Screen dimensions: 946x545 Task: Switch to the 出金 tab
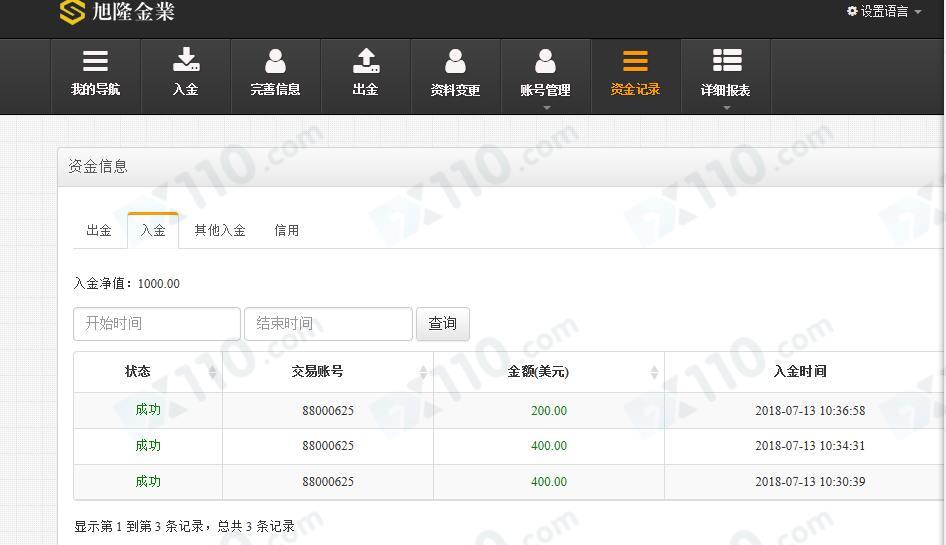[99, 231]
